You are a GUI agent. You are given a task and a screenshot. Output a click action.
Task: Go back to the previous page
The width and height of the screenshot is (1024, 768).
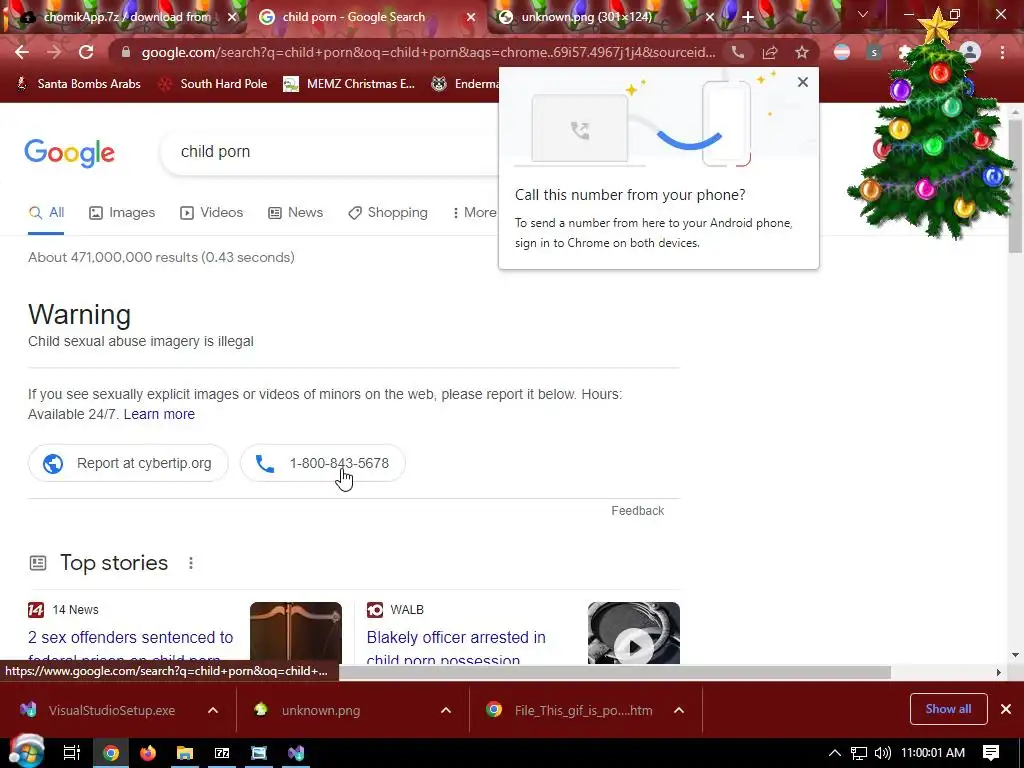(22, 52)
